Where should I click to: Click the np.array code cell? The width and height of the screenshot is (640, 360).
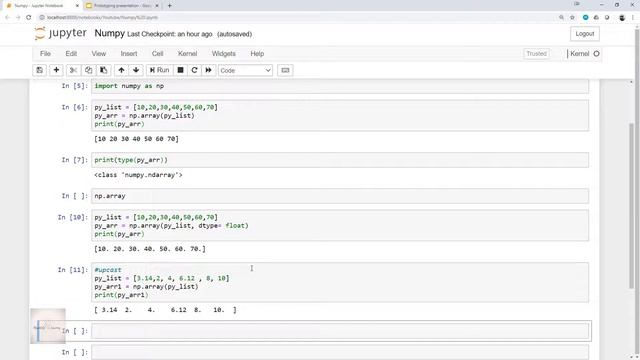point(340,196)
